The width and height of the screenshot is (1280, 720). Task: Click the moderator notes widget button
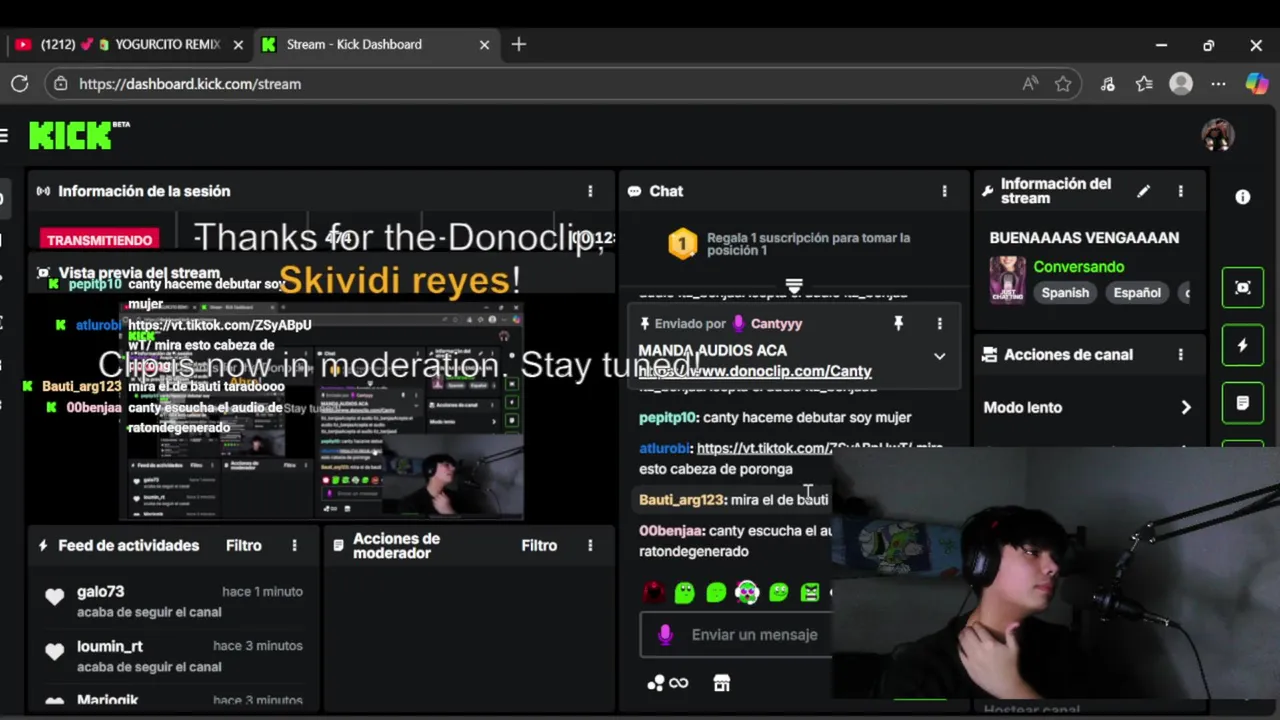pos(1243,403)
